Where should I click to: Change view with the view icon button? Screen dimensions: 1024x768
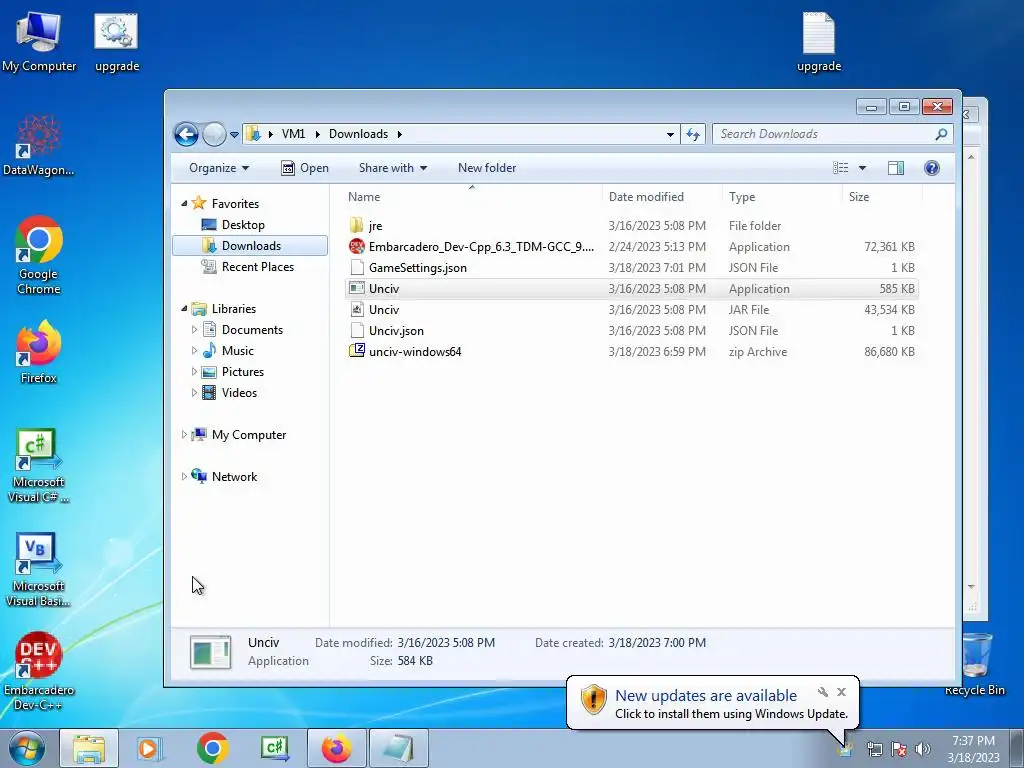(841, 168)
